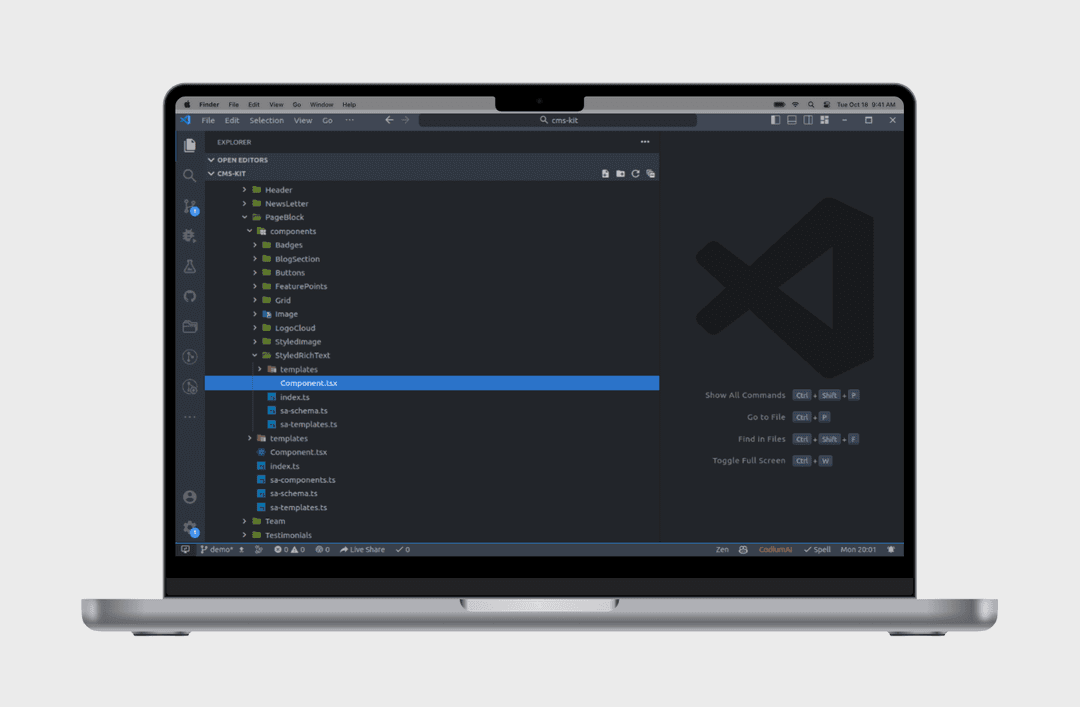This screenshot has height=707, width=1080.
Task: Publish changes with the upload arrow icon
Action: pyautogui.click(x=242, y=549)
